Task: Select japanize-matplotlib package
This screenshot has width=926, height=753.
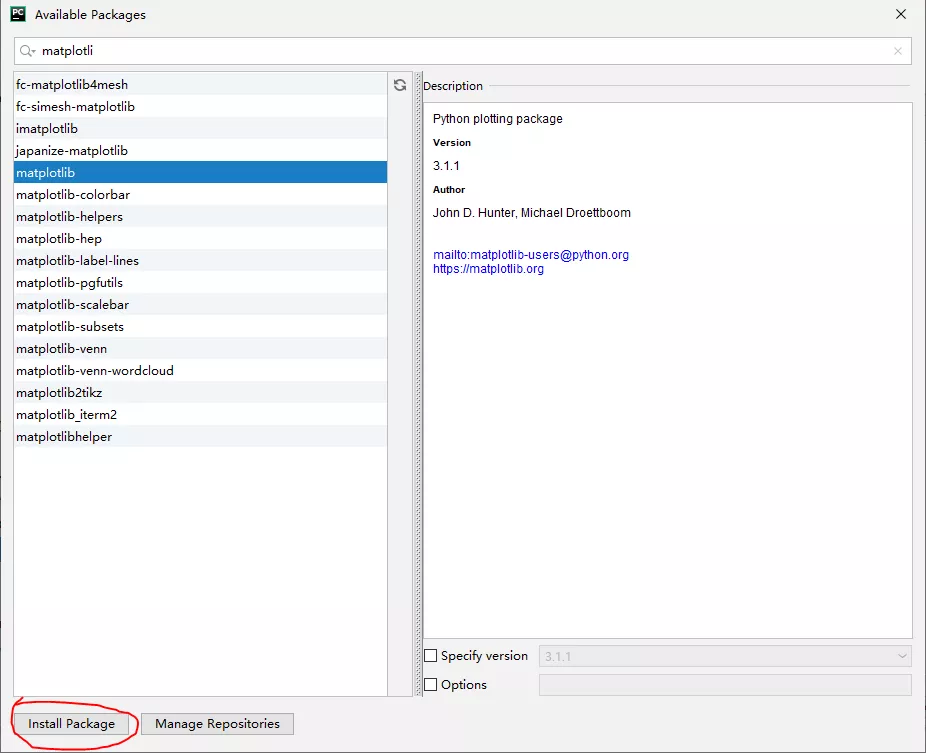Action: click(x=200, y=151)
